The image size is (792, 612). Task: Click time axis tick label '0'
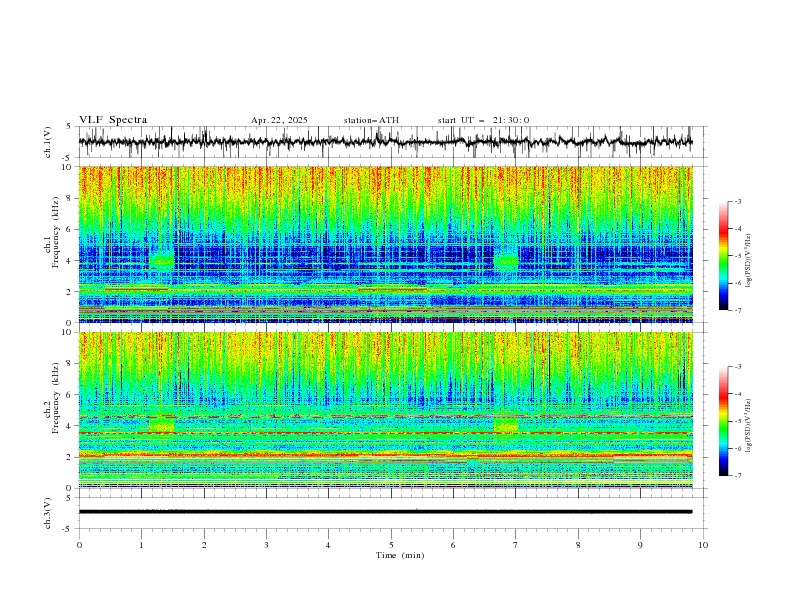click(79, 545)
